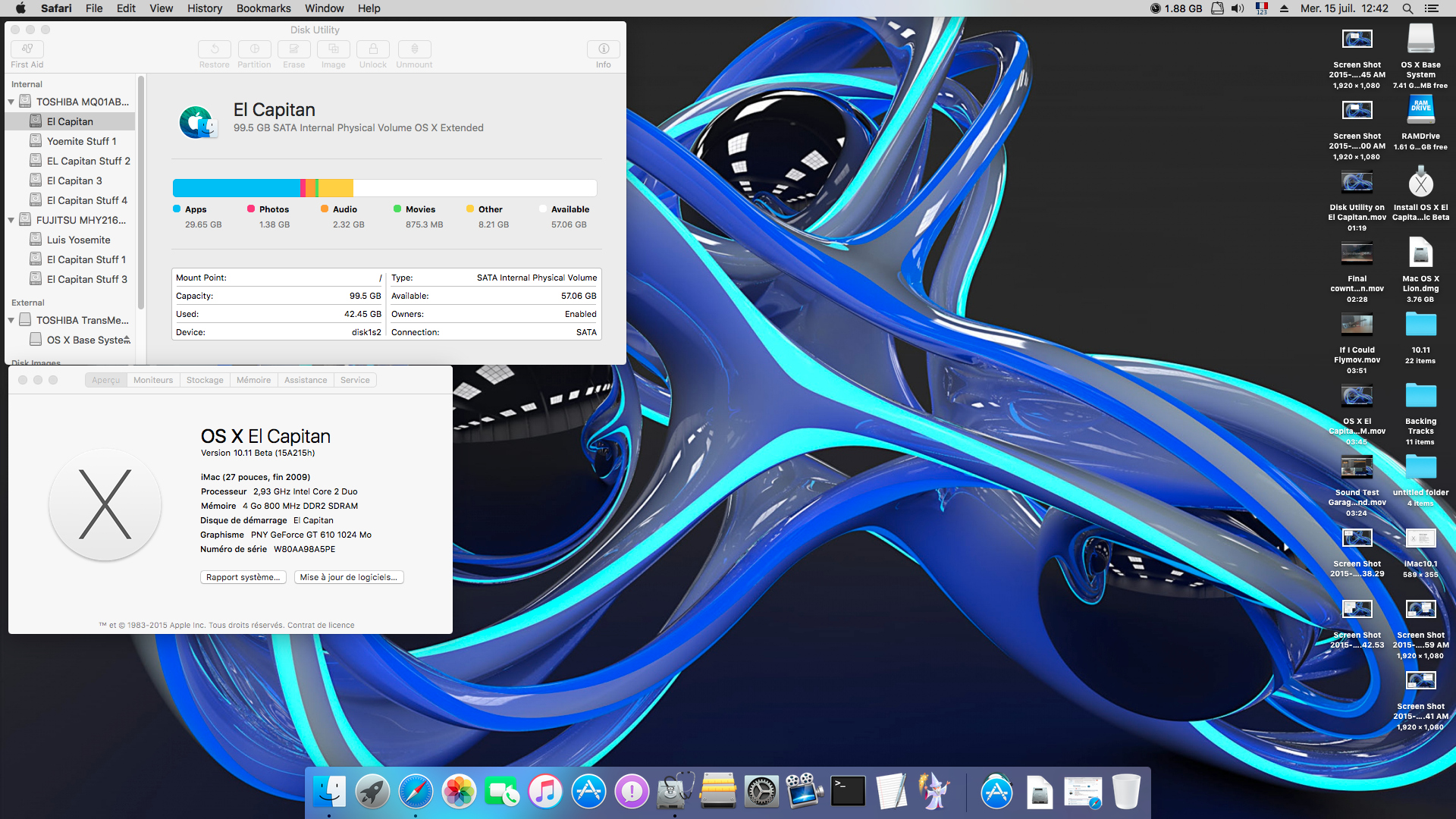Image resolution: width=1456 pixels, height=819 pixels.
Task: Click yellow Other segment of storage bar
Action: (336, 188)
